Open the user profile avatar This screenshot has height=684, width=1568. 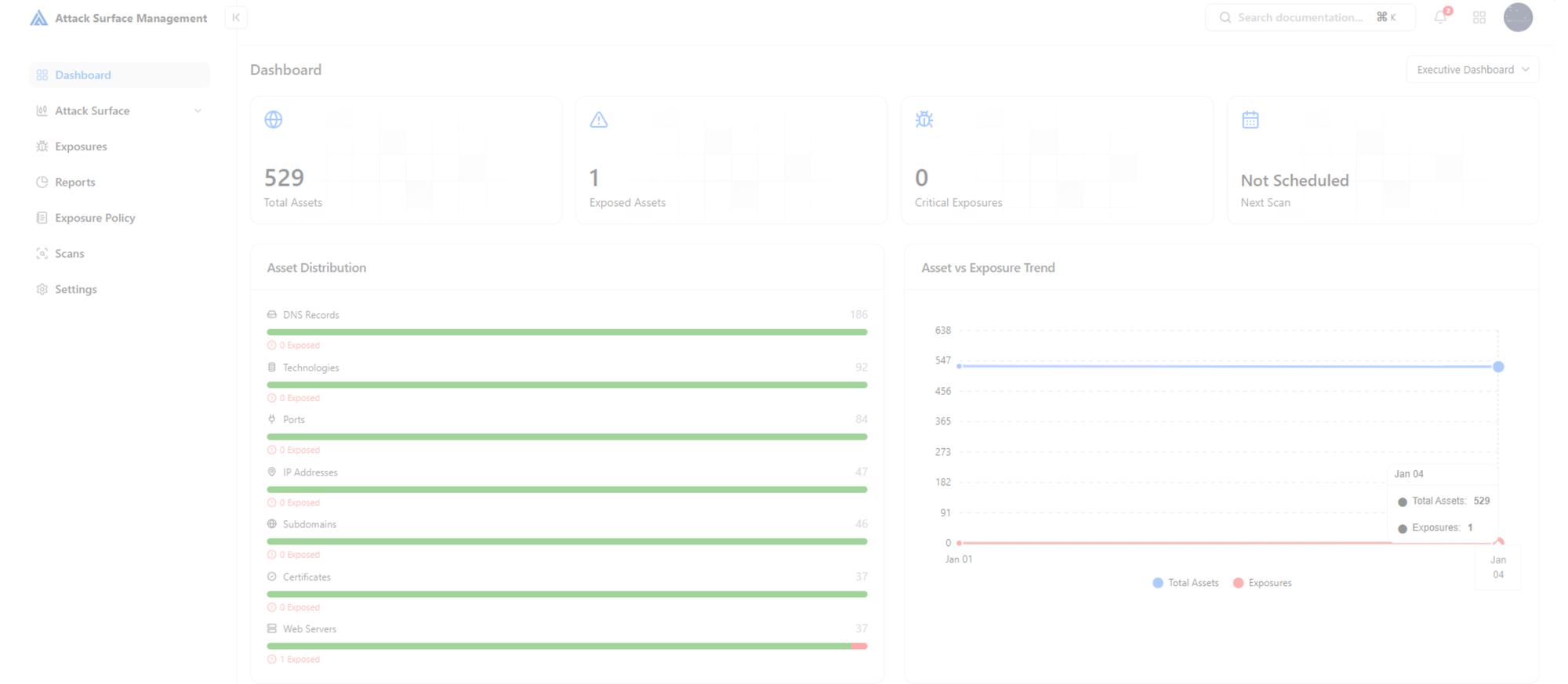pos(1518,17)
